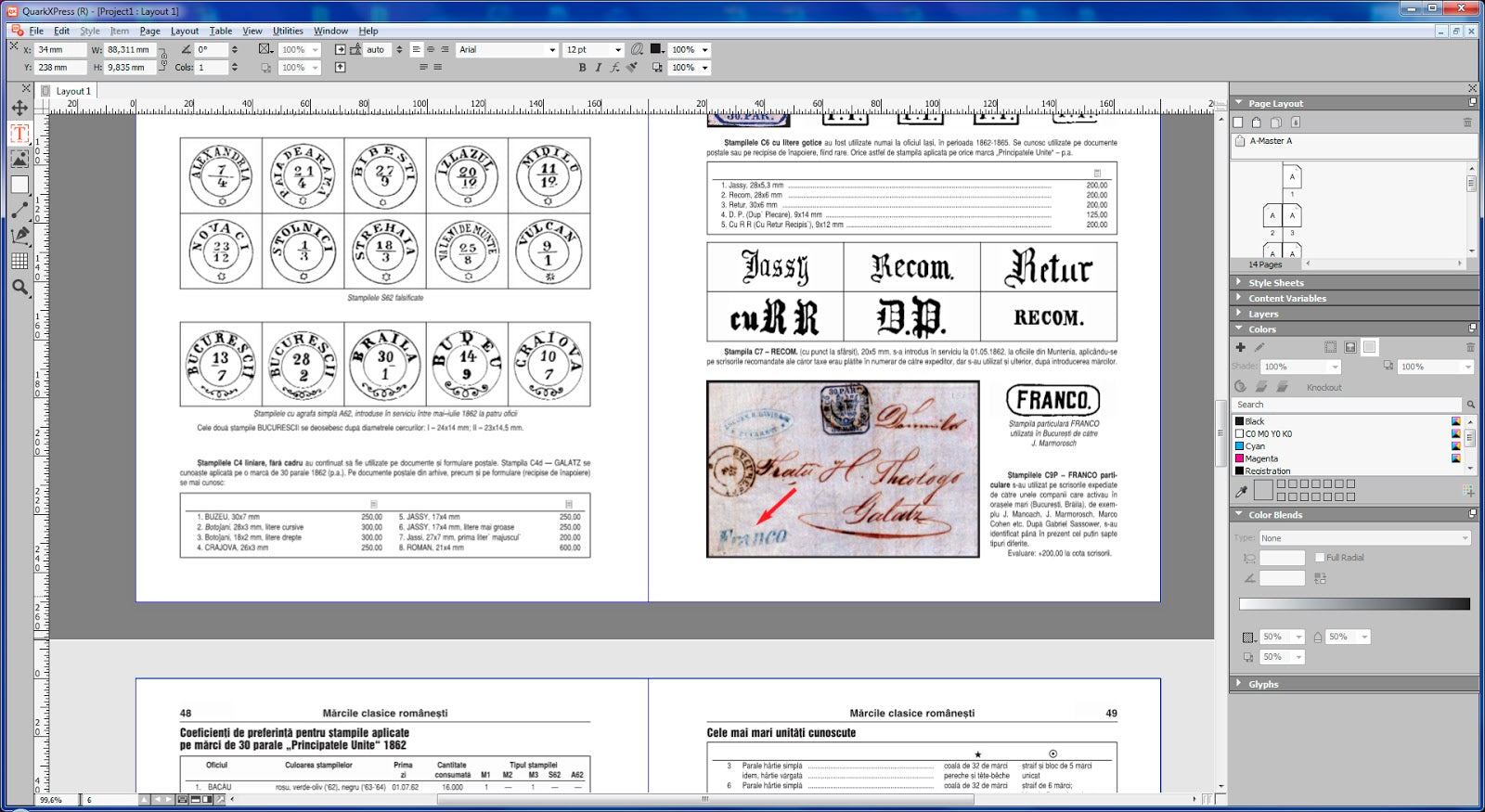Open the Utilities menu
This screenshot has width=1485, height=812.
click(x=288, y=31)
